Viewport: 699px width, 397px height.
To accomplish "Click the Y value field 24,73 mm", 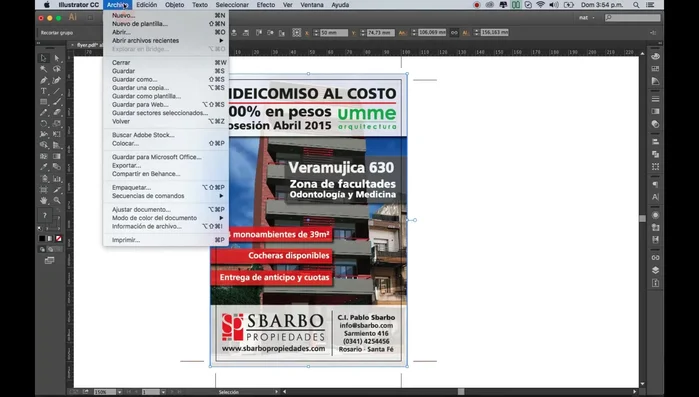I will click(x=380, y=33).
